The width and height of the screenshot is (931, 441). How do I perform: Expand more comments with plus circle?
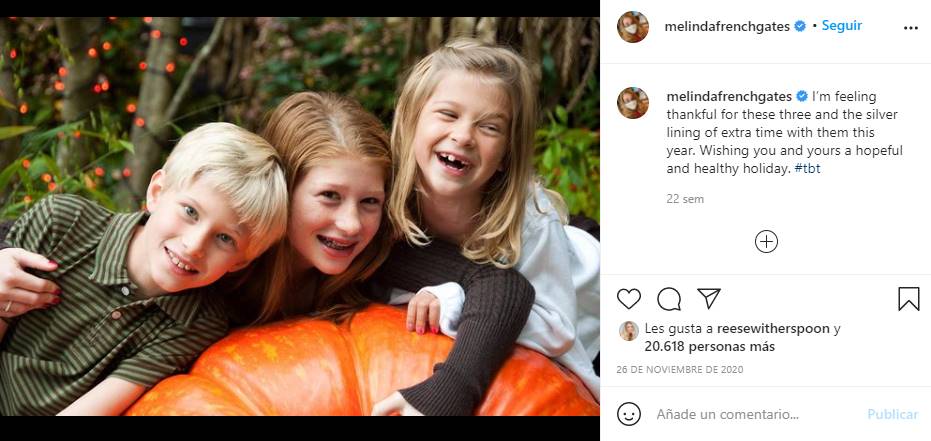[x=766, y=242]
